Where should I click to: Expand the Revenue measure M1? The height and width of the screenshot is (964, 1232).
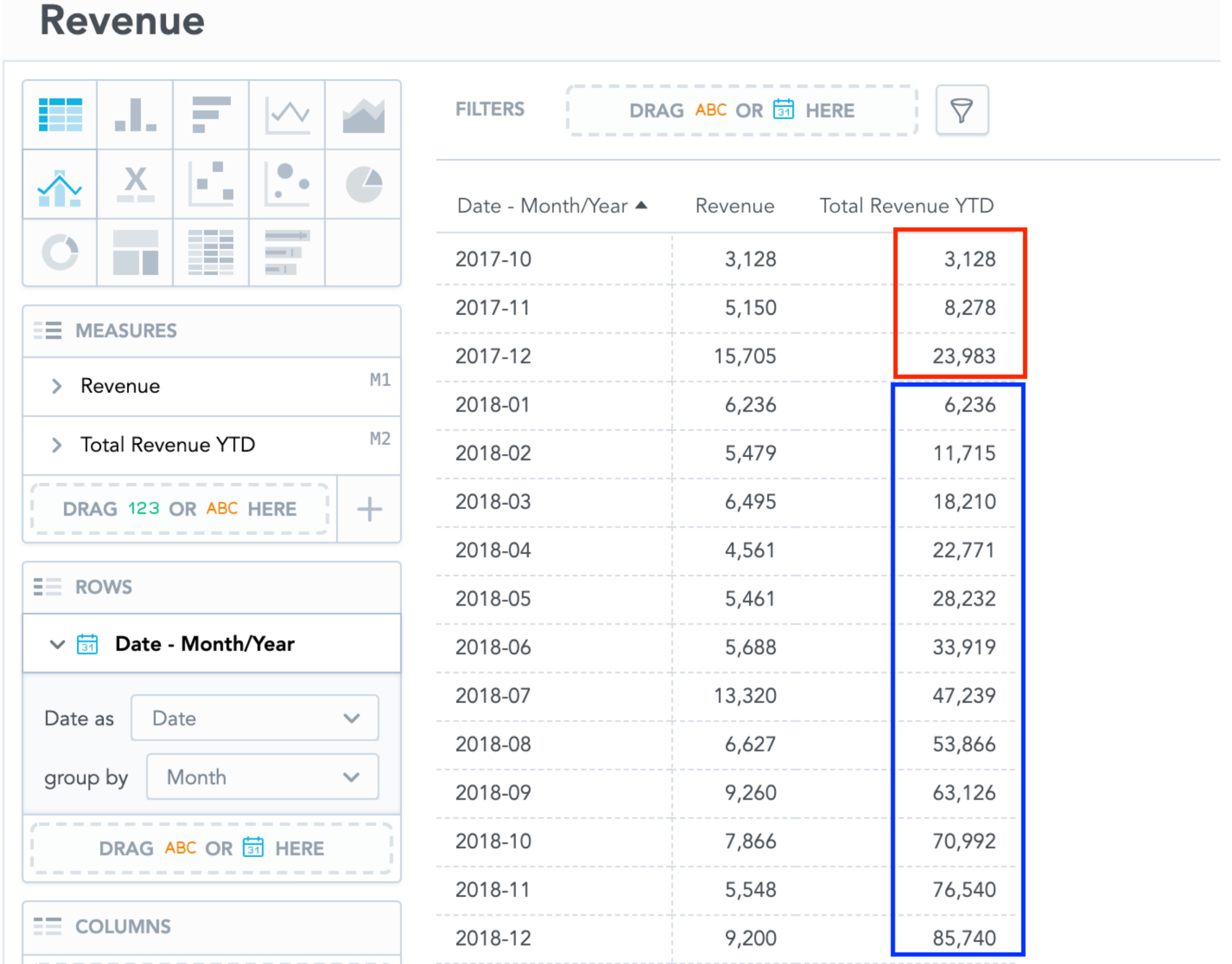(57, 386)
